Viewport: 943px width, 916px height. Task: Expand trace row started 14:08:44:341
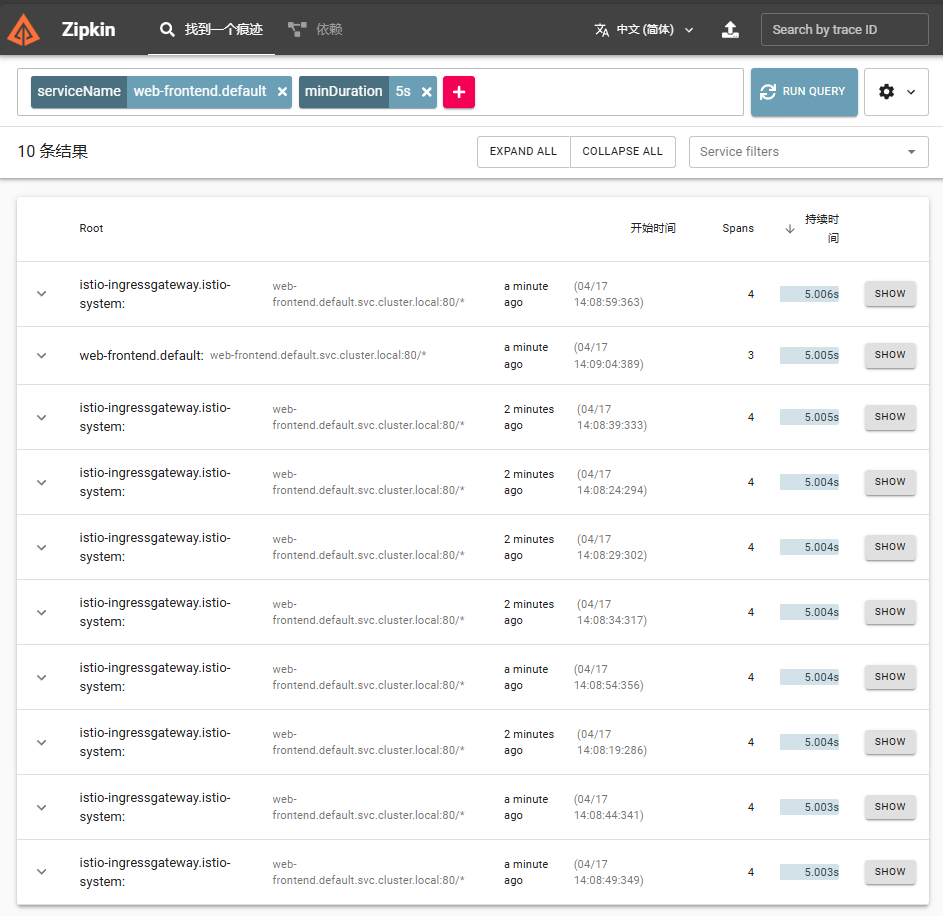41,807
